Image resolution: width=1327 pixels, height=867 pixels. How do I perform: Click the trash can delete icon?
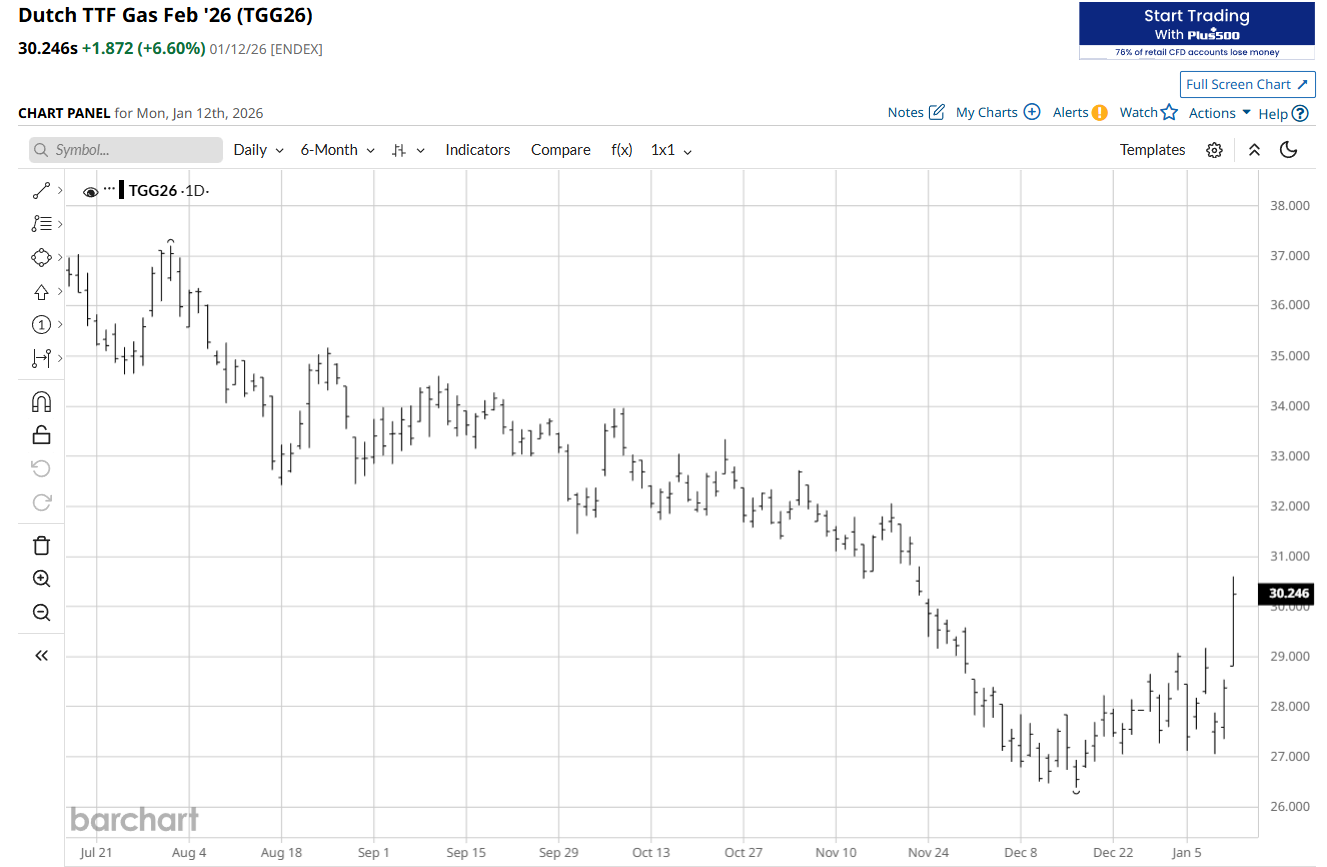41,545
